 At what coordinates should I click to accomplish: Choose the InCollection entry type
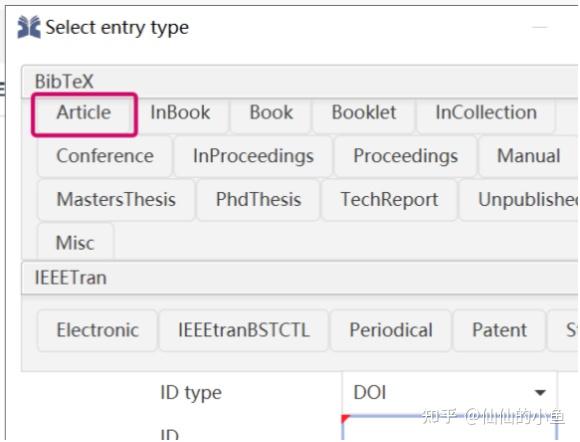(486, 113)
